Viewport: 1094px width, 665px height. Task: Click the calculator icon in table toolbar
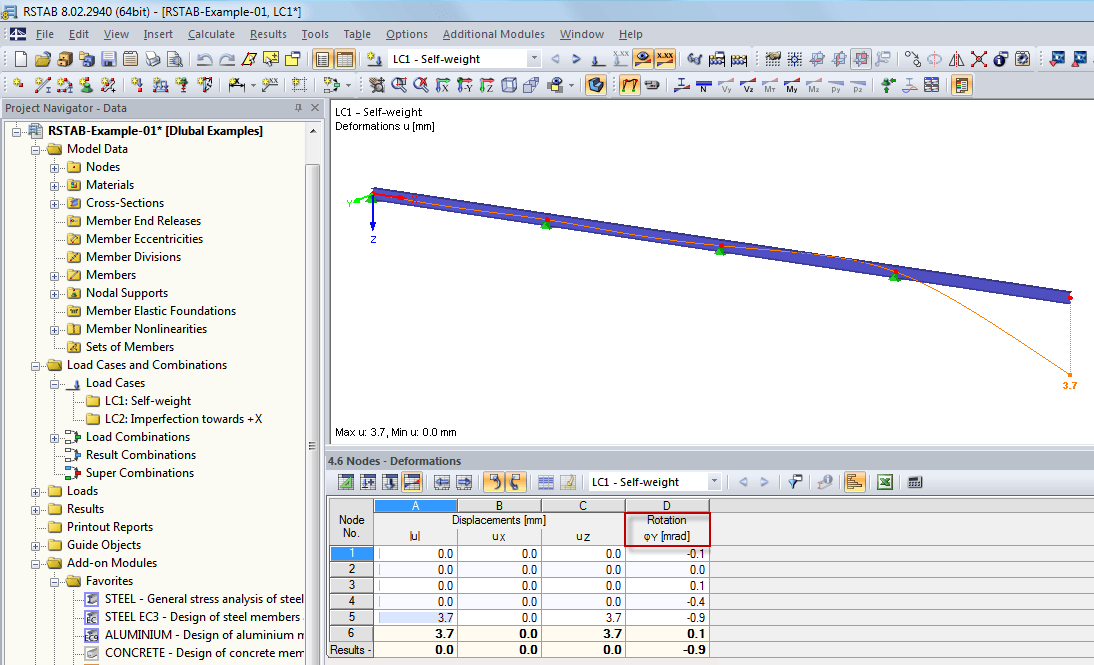click(915, 482)
